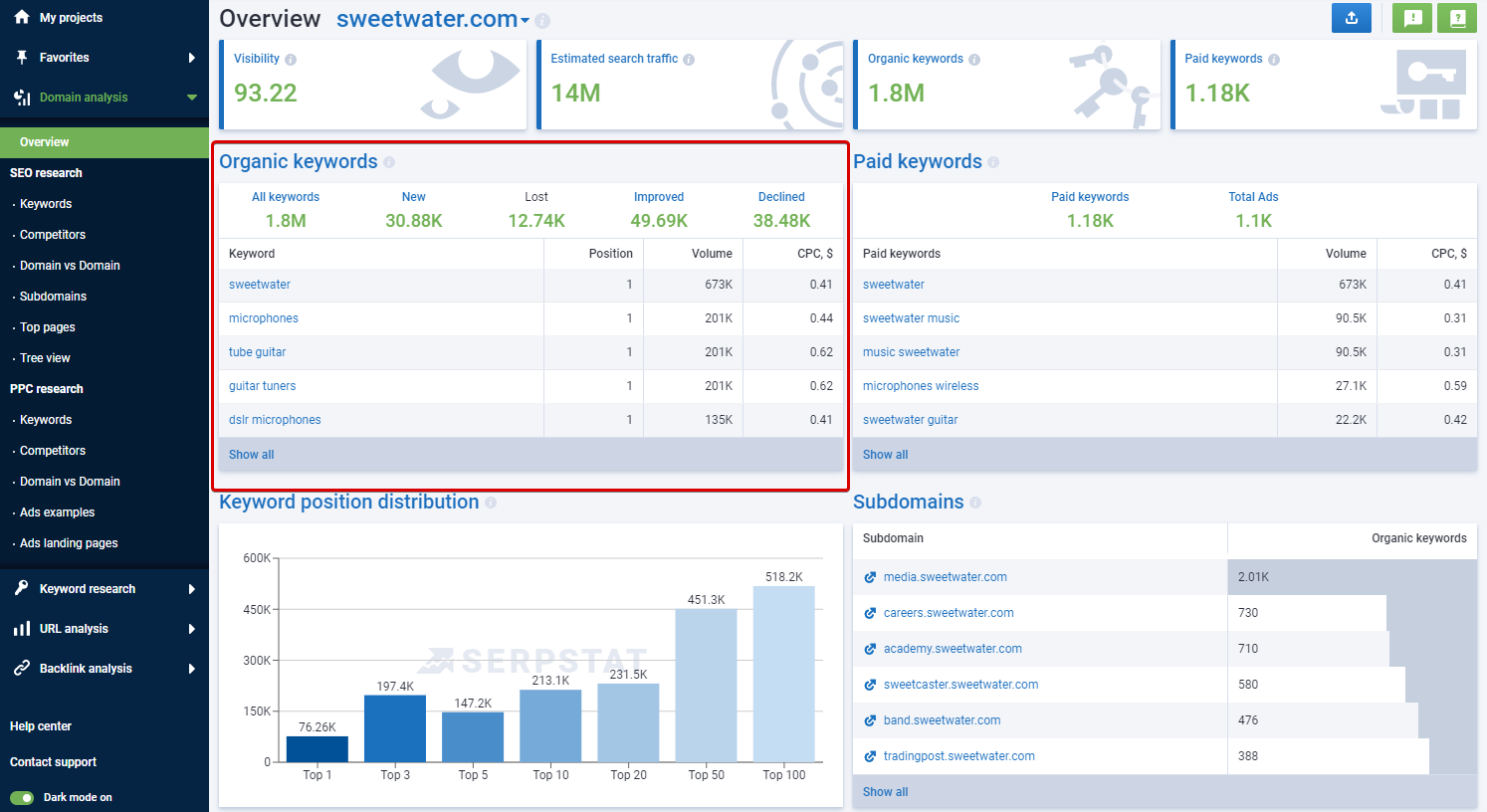Viewport: 1487px width, 812px height.
Task: Open the sweetwater music paid keyword
Action: (x=911, y=318)
